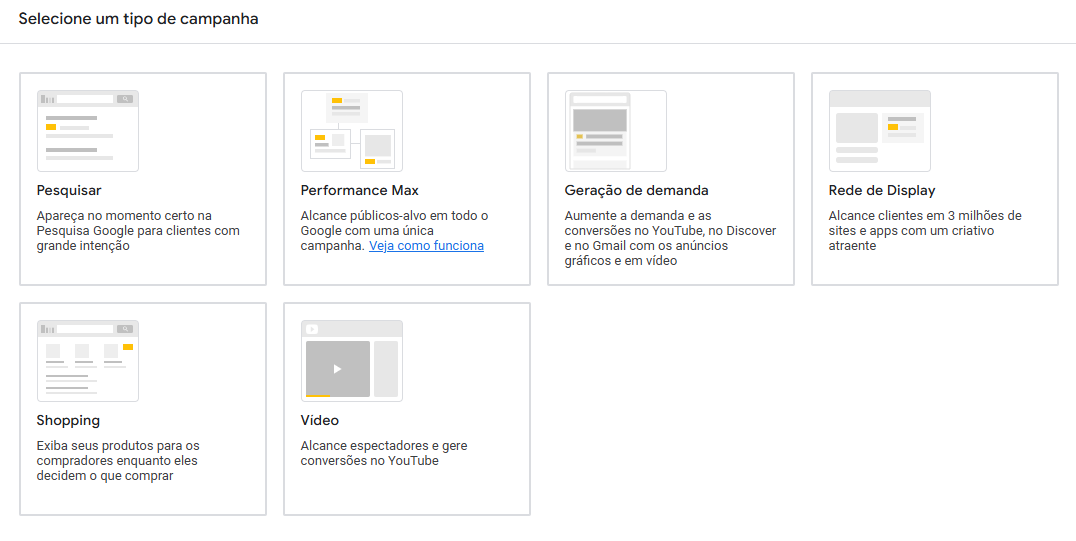Screen dimensions: 1076x541
Task: Select the Geração de demanda title
Action: tap(636, 190)
